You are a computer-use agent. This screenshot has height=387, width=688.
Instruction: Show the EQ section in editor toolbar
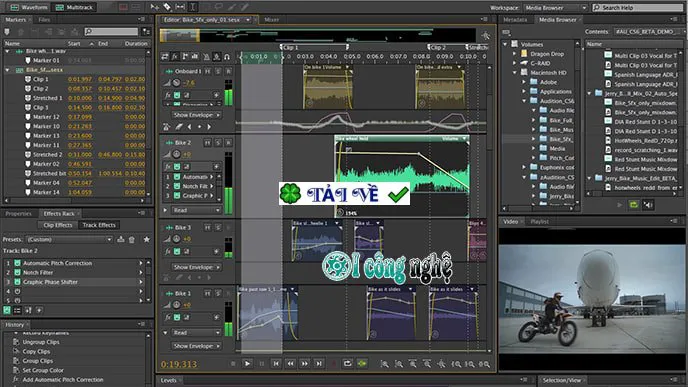pos(194,57)
